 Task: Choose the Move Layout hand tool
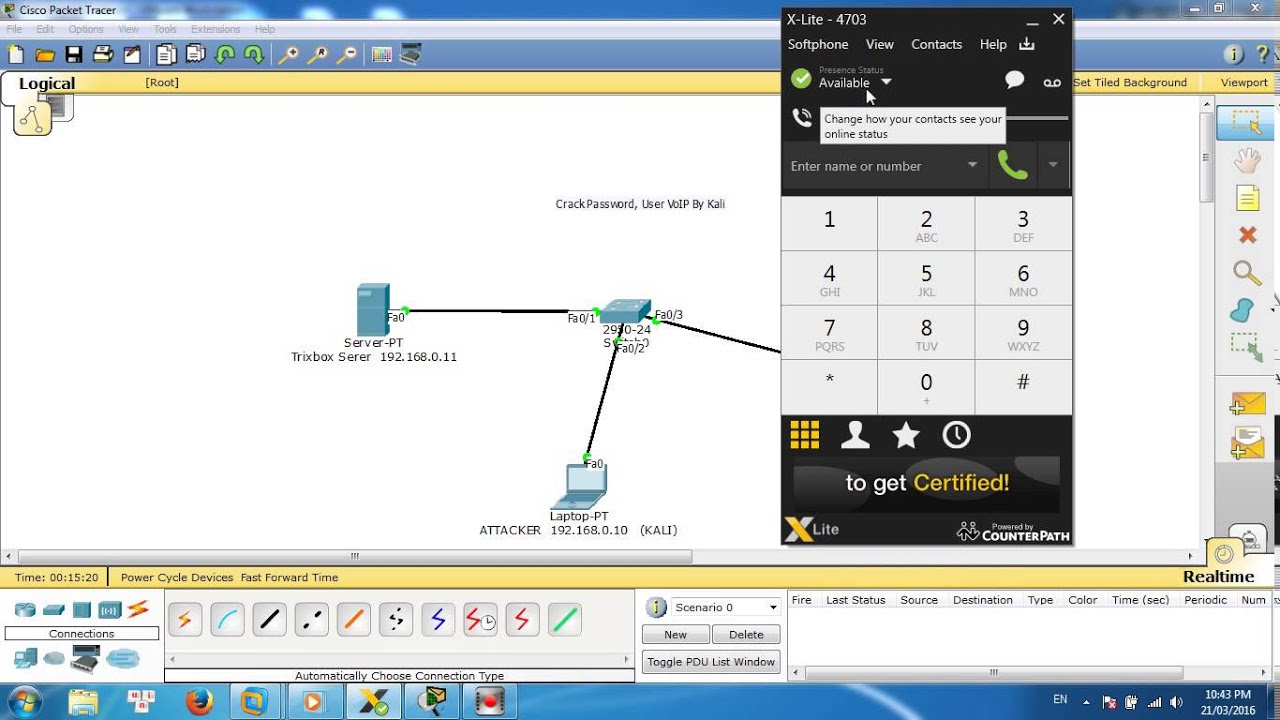[x=1246, y=160]
